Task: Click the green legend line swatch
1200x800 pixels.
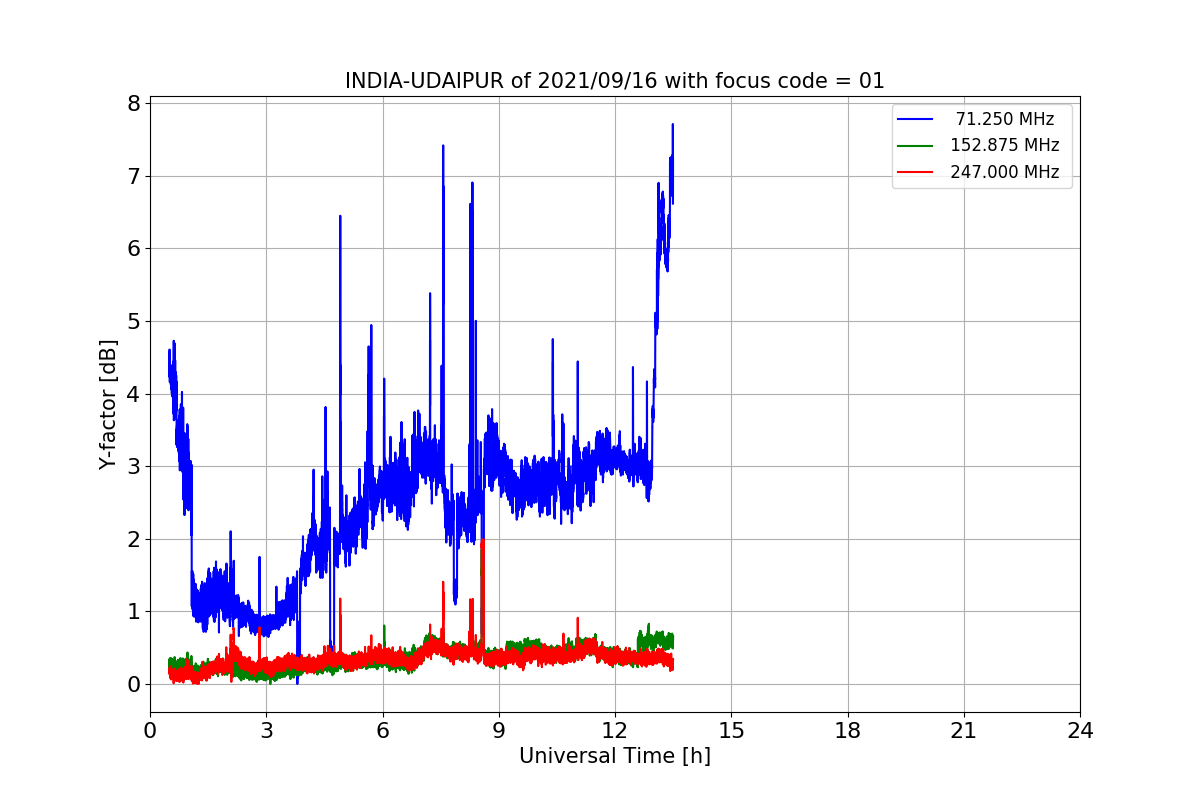Action: point(915,146)
